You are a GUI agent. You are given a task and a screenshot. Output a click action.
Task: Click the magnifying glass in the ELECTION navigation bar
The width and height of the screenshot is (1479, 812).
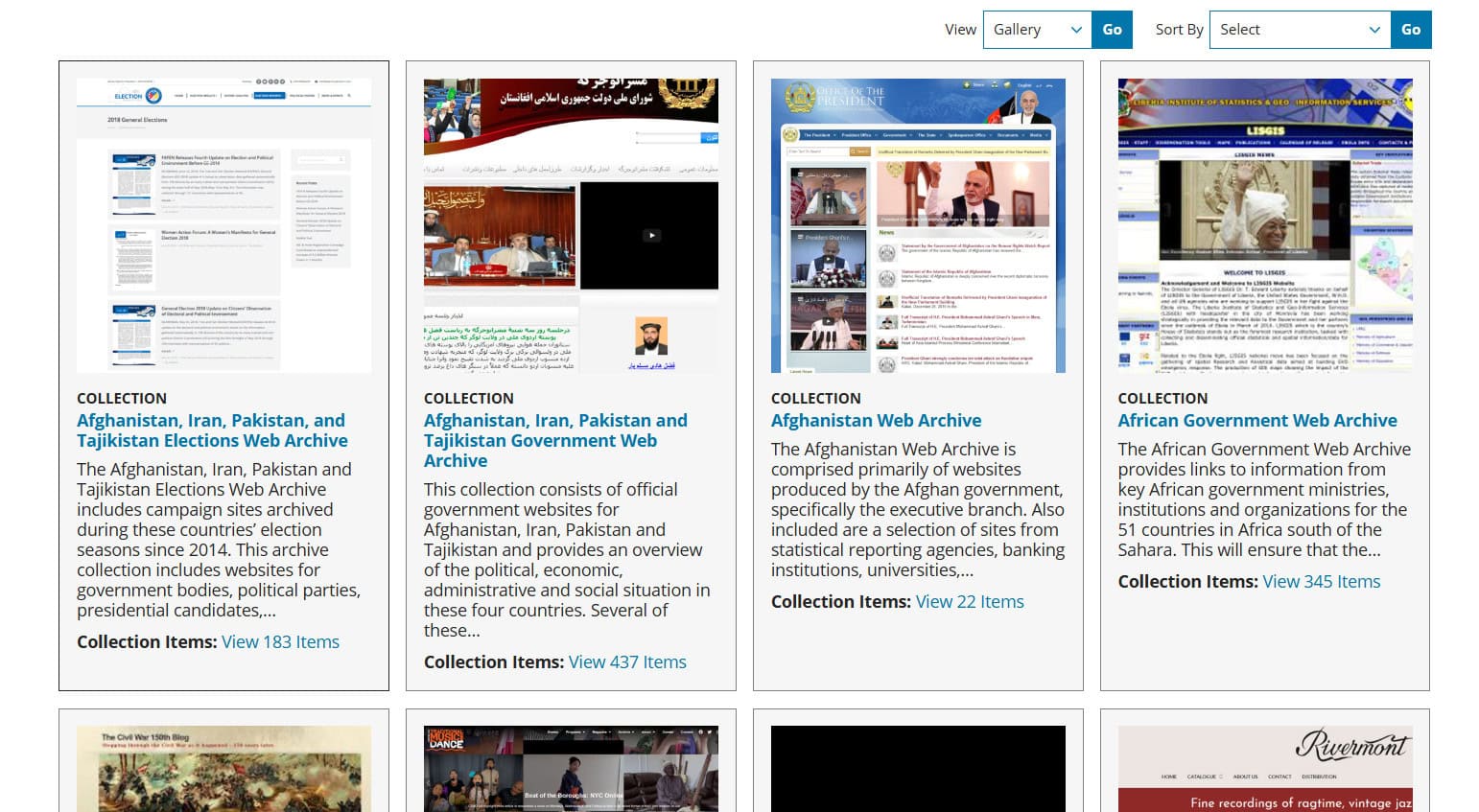pos(349,96)
